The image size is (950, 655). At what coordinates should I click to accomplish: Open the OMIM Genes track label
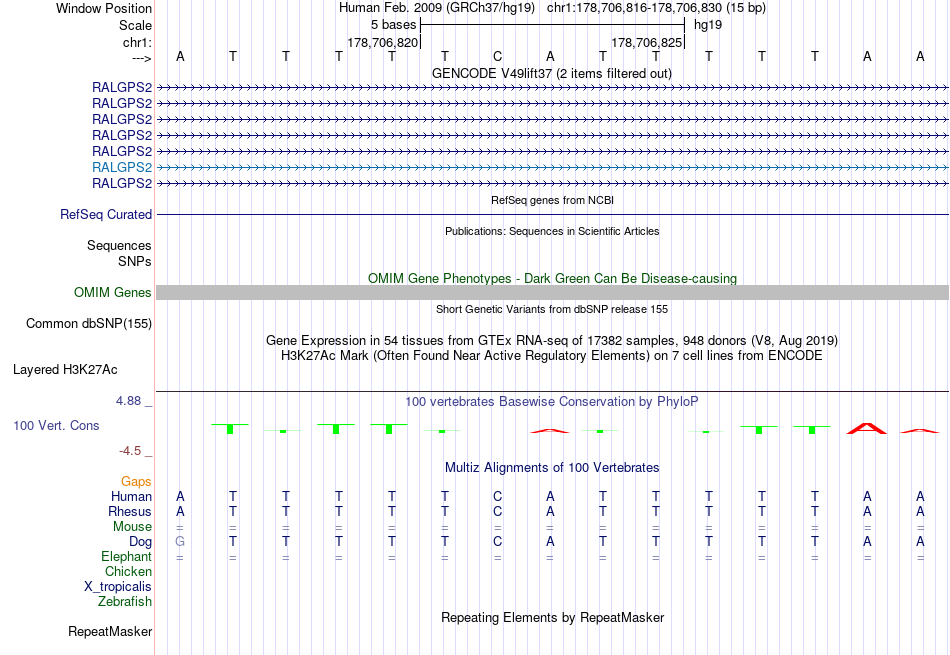coord(113,293)
